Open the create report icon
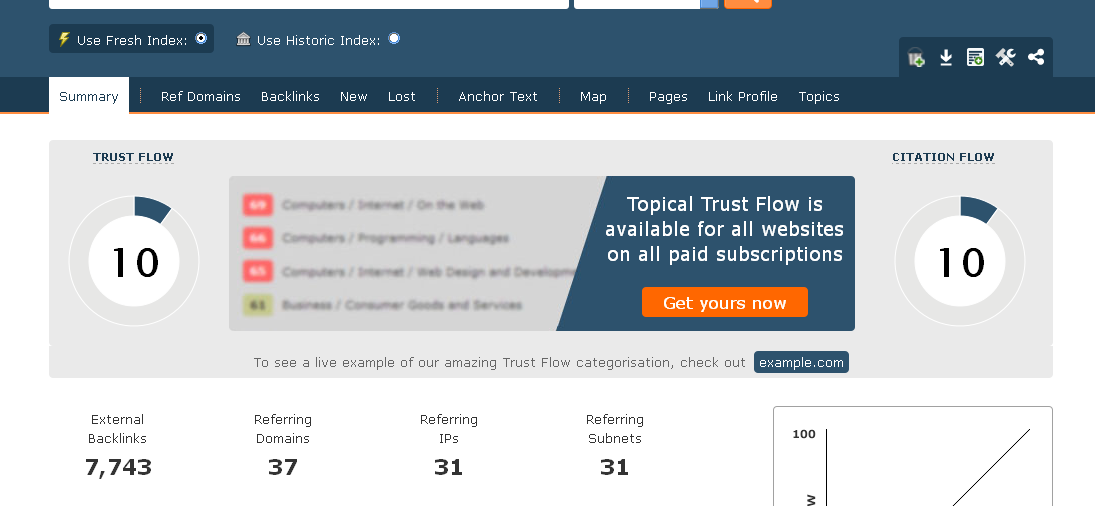Image resolution: width=1095 pixels, height=506 pixels. pyautogui.click(x=975, y=57)
